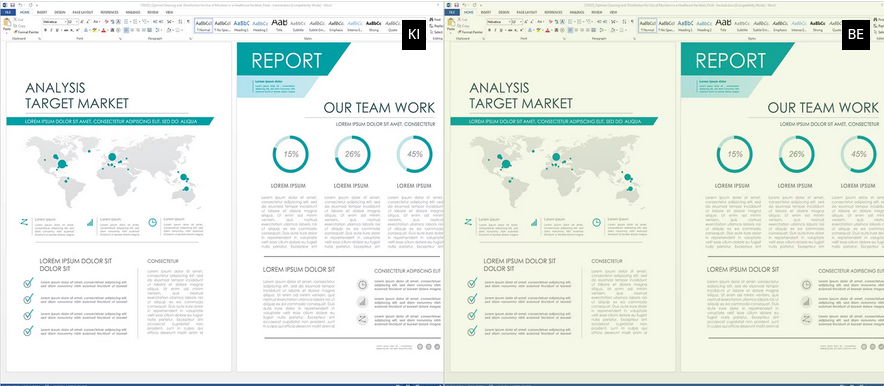Decrease indent in left Word window
This screenshot has width=884, height=386.
click(x=154, y=21)
